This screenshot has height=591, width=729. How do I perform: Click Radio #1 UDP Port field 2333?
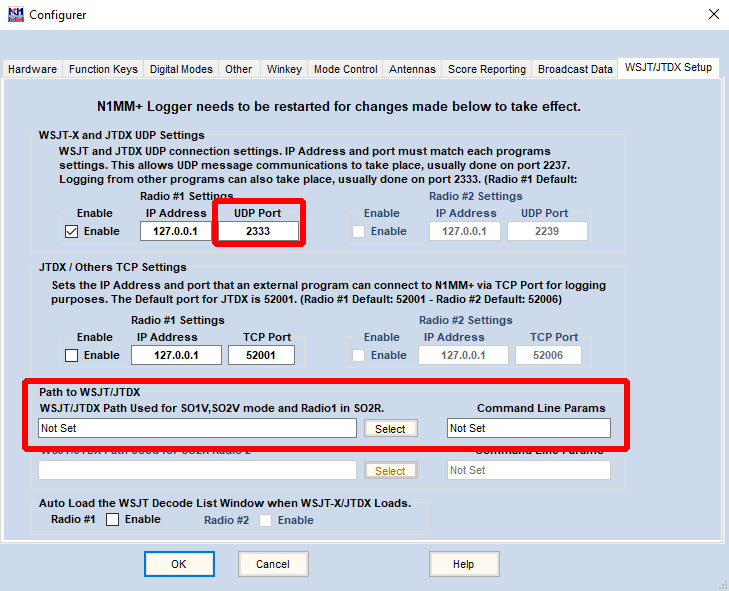pyautogui.click(x=258, y=231)
